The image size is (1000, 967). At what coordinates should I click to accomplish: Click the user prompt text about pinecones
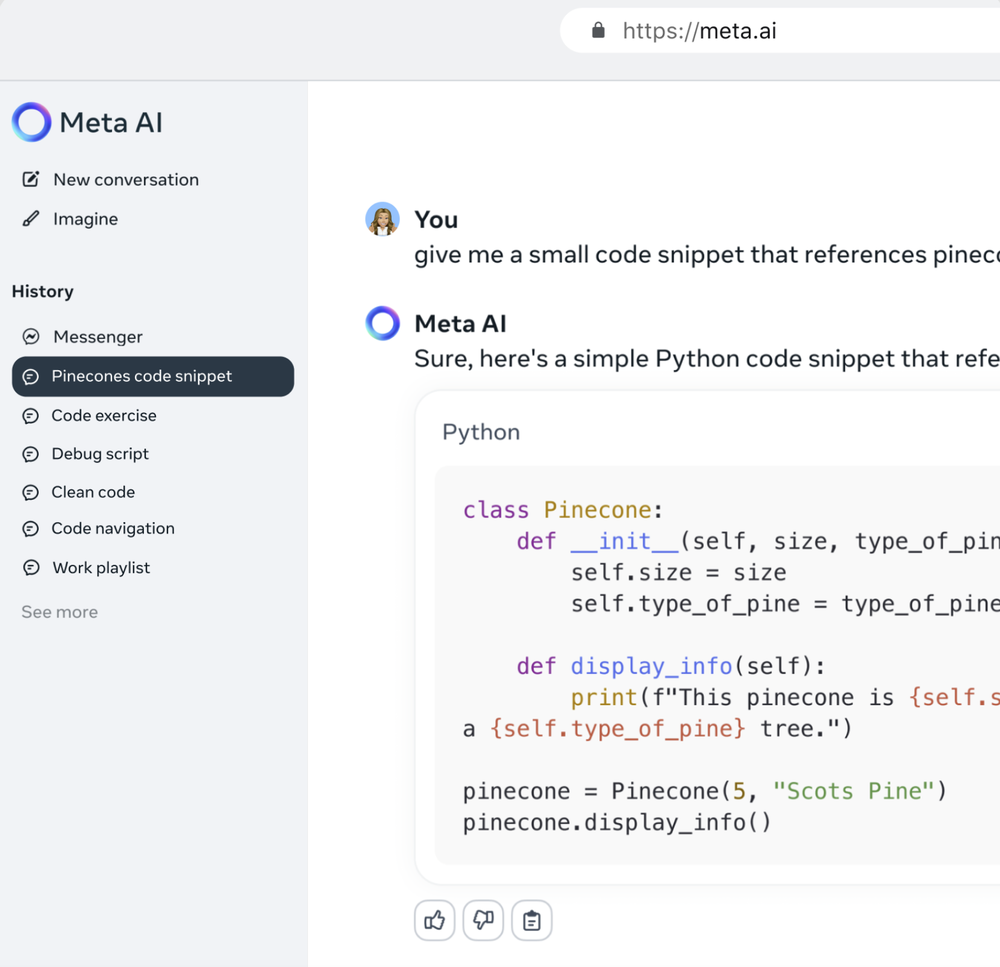pyautogui.click(x=707, y=255)
